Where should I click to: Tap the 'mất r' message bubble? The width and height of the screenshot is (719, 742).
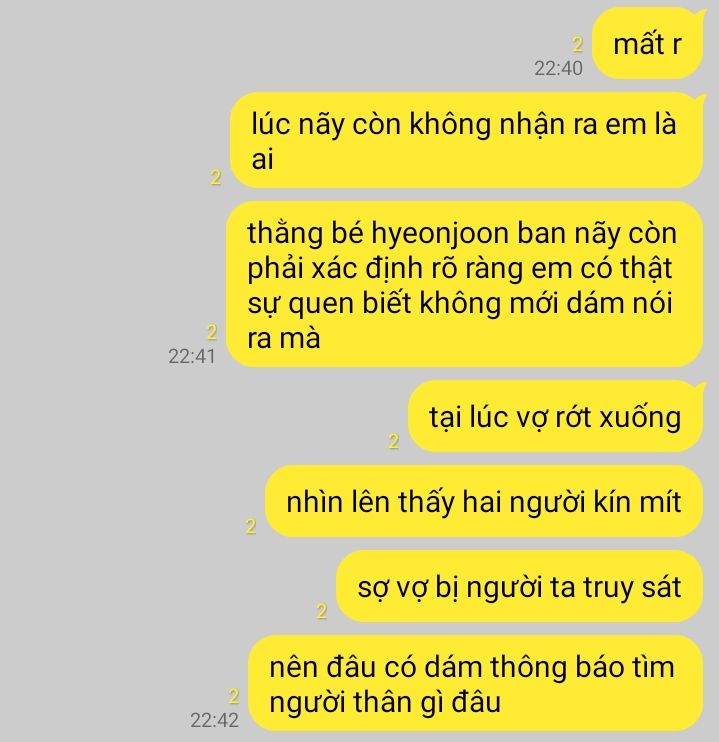[647, 44]
